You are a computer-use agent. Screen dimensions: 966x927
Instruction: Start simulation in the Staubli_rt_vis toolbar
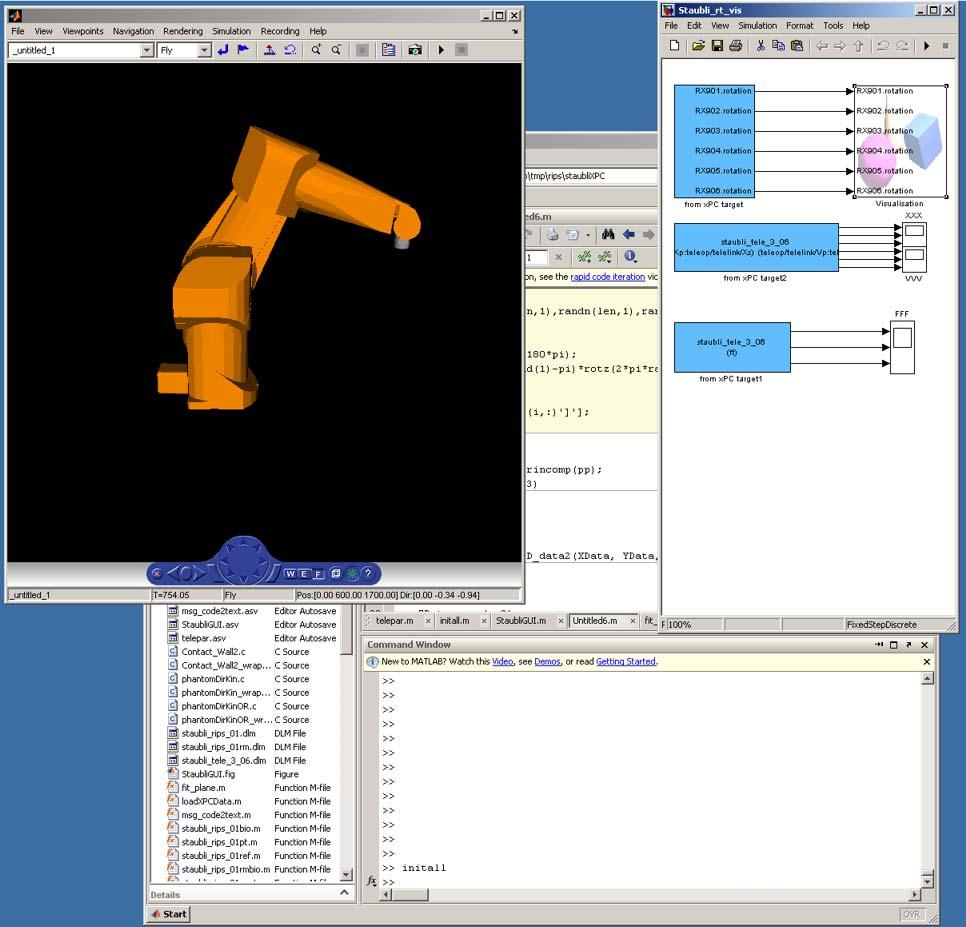point(927,46)
